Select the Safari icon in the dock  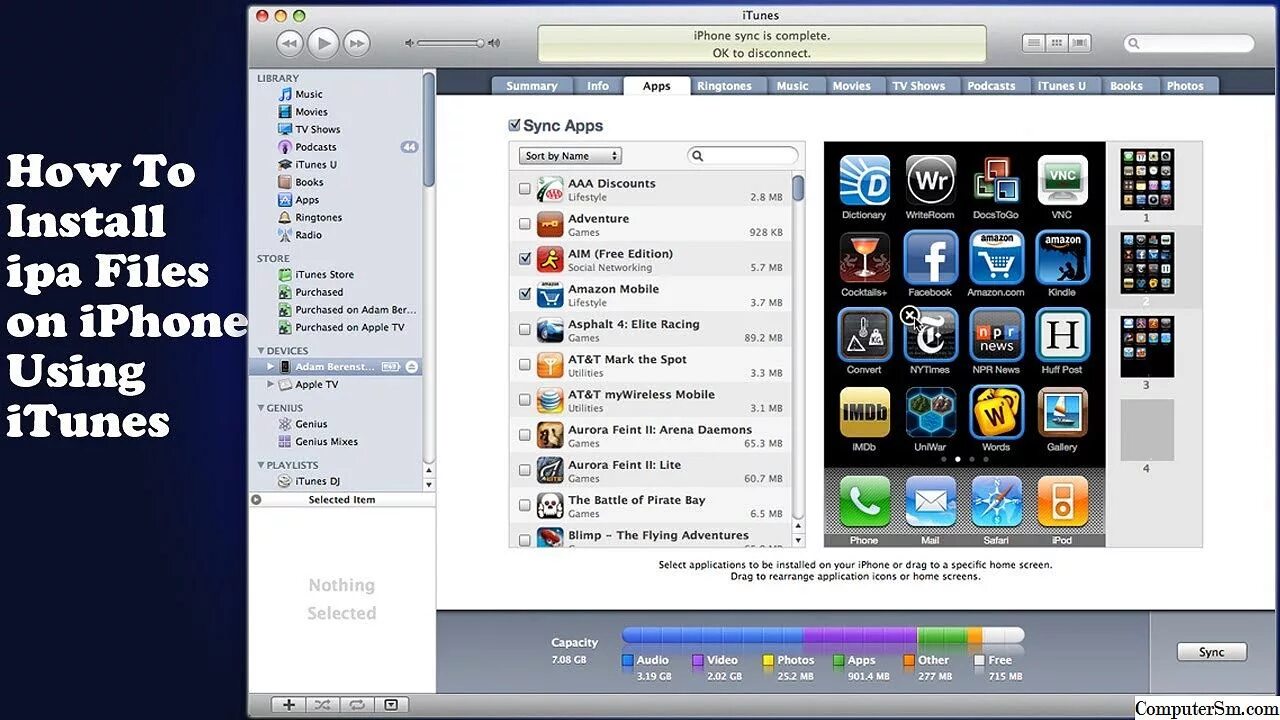pyautogui.click(x=996, y=502)
